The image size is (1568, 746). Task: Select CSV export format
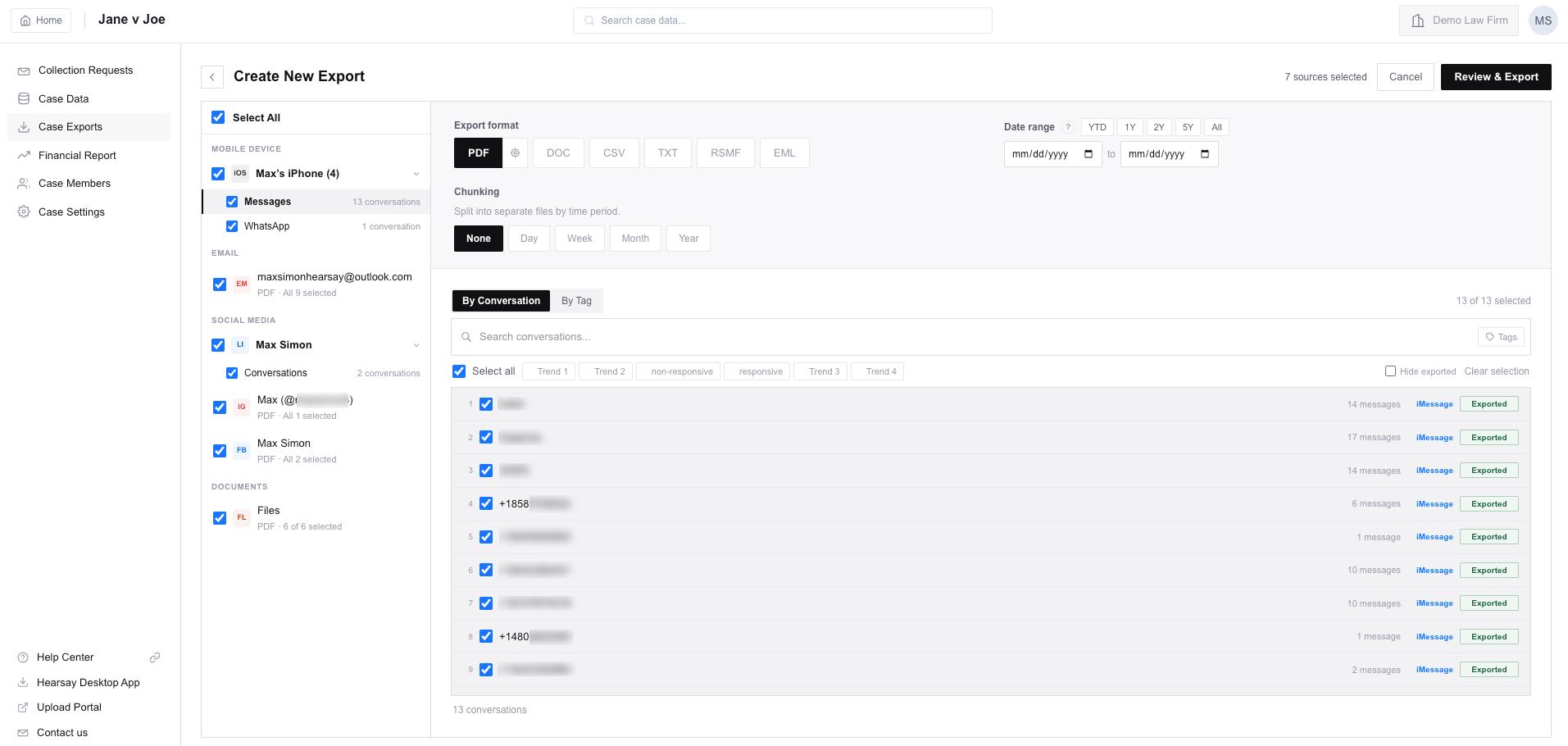coord(614,153)
